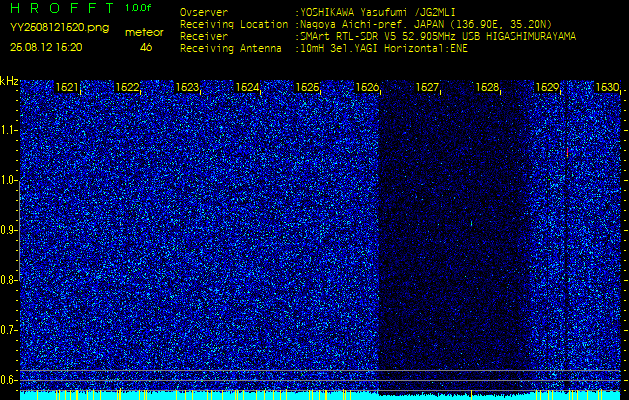Click the 1524 time marker

pyautogui.click(x=247, y=87)
